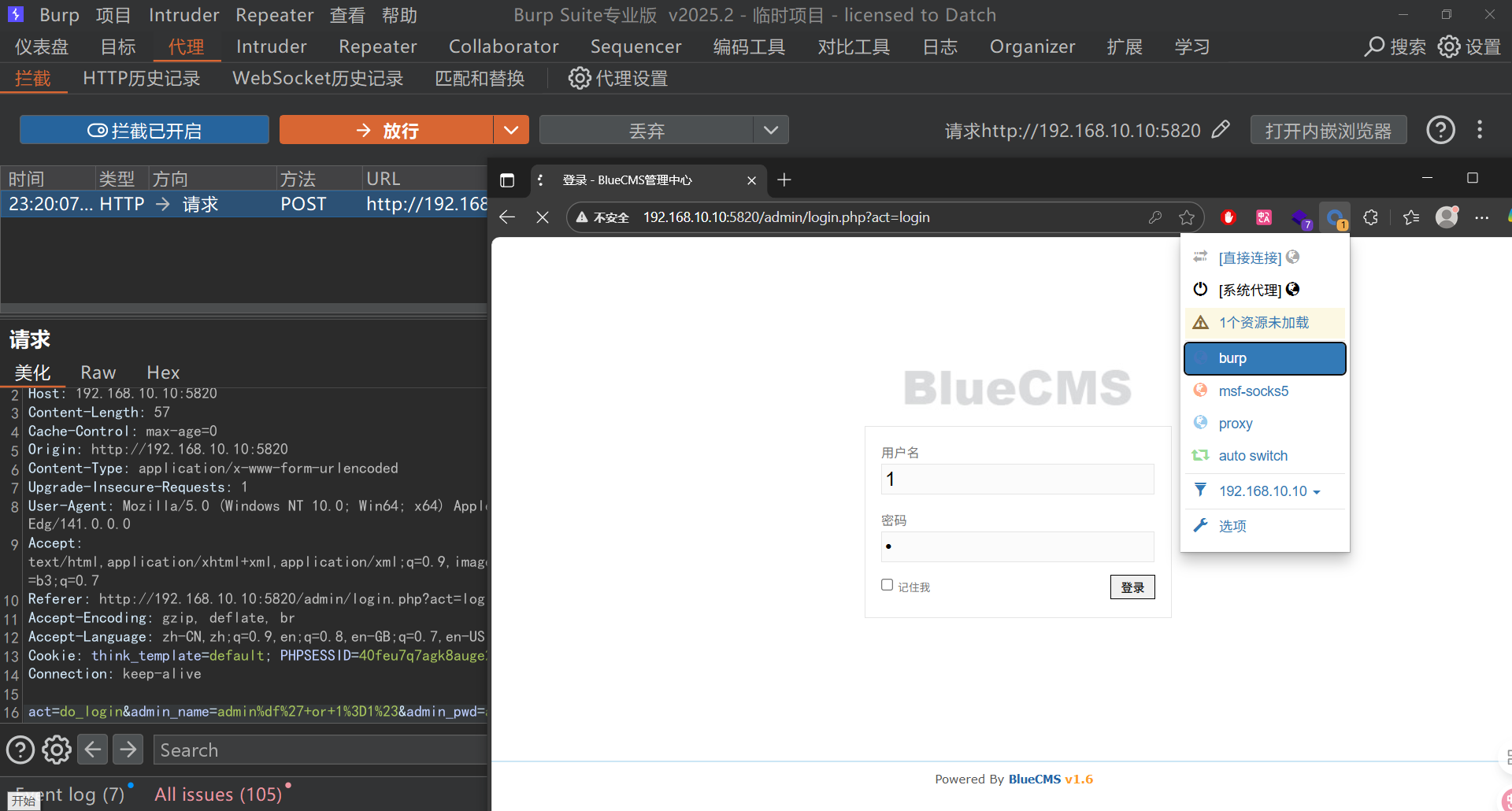
Task: Click 打开内嵌浏览器 button
Action: tap(1328, 131)
